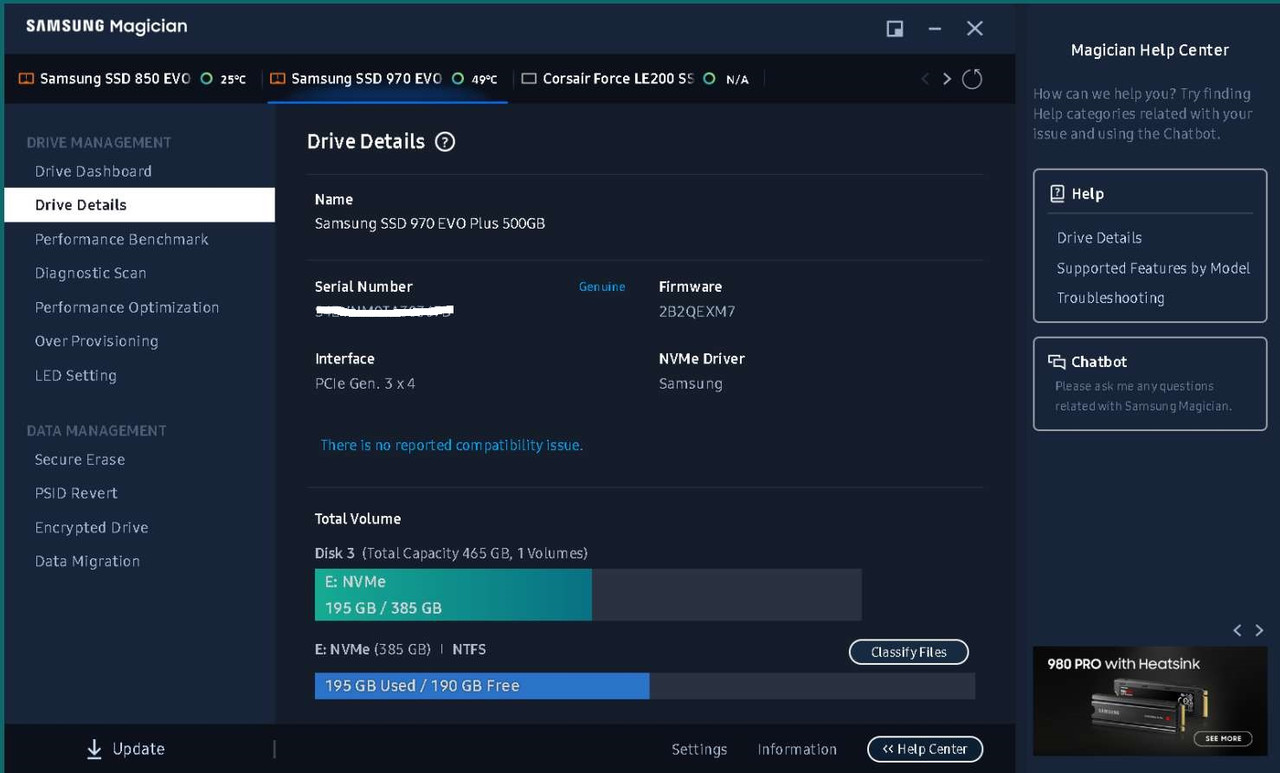This screenshot has height=773, width=1280.
Task: Minimize the Samsung Magician window
Action: [935, 29]
